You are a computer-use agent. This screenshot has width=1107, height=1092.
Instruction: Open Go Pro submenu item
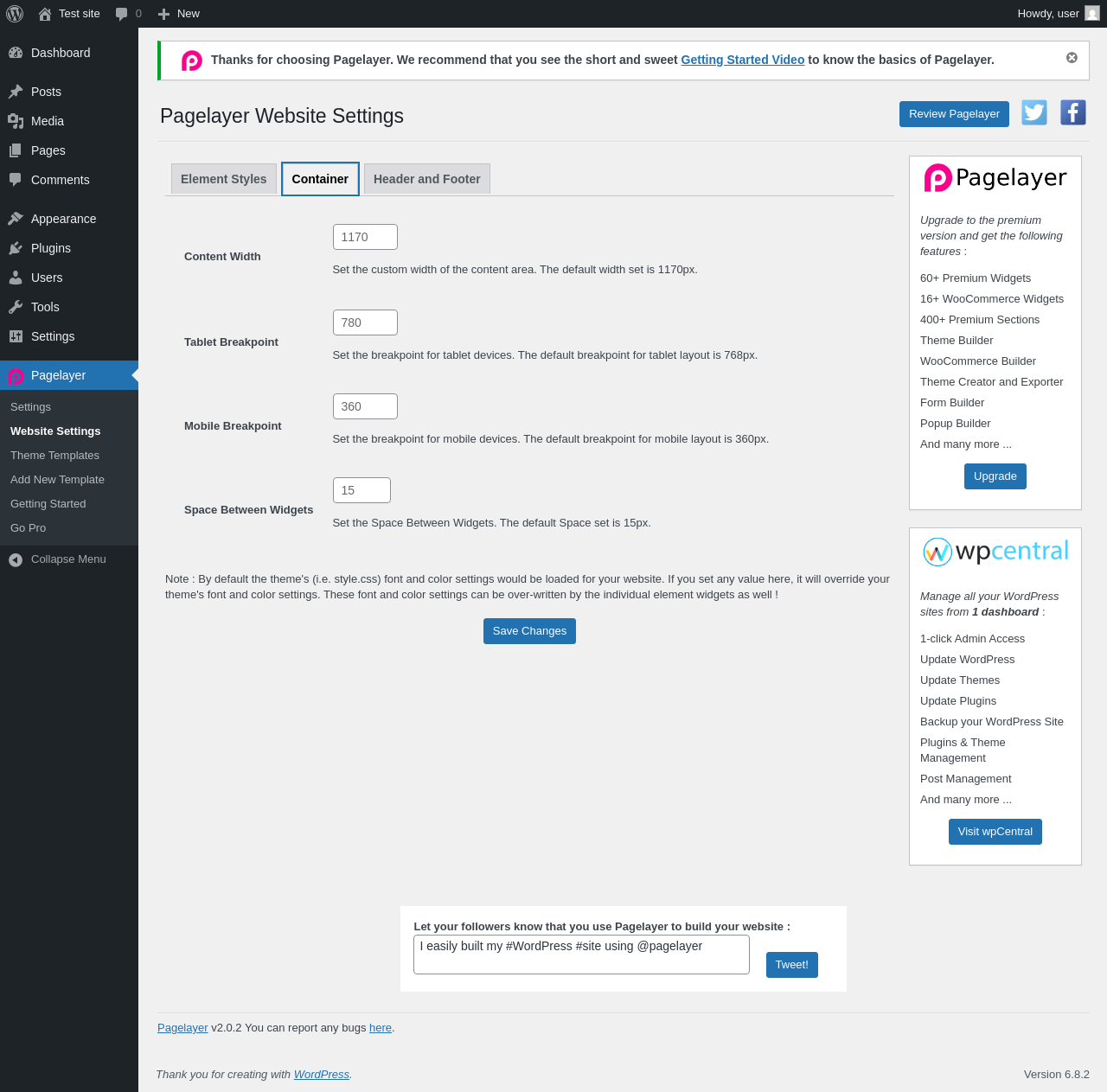pos(28,528)
